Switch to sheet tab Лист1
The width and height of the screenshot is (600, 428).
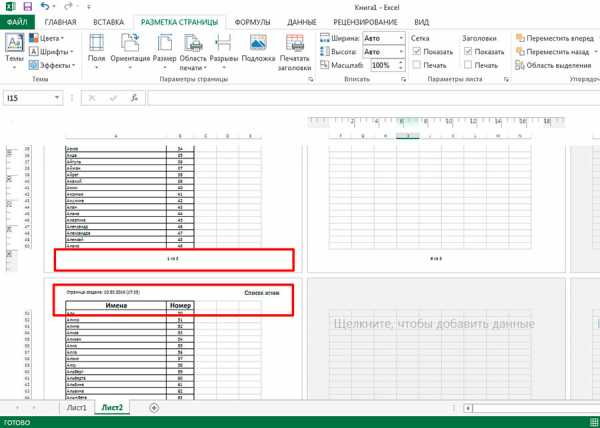[77, 408]
